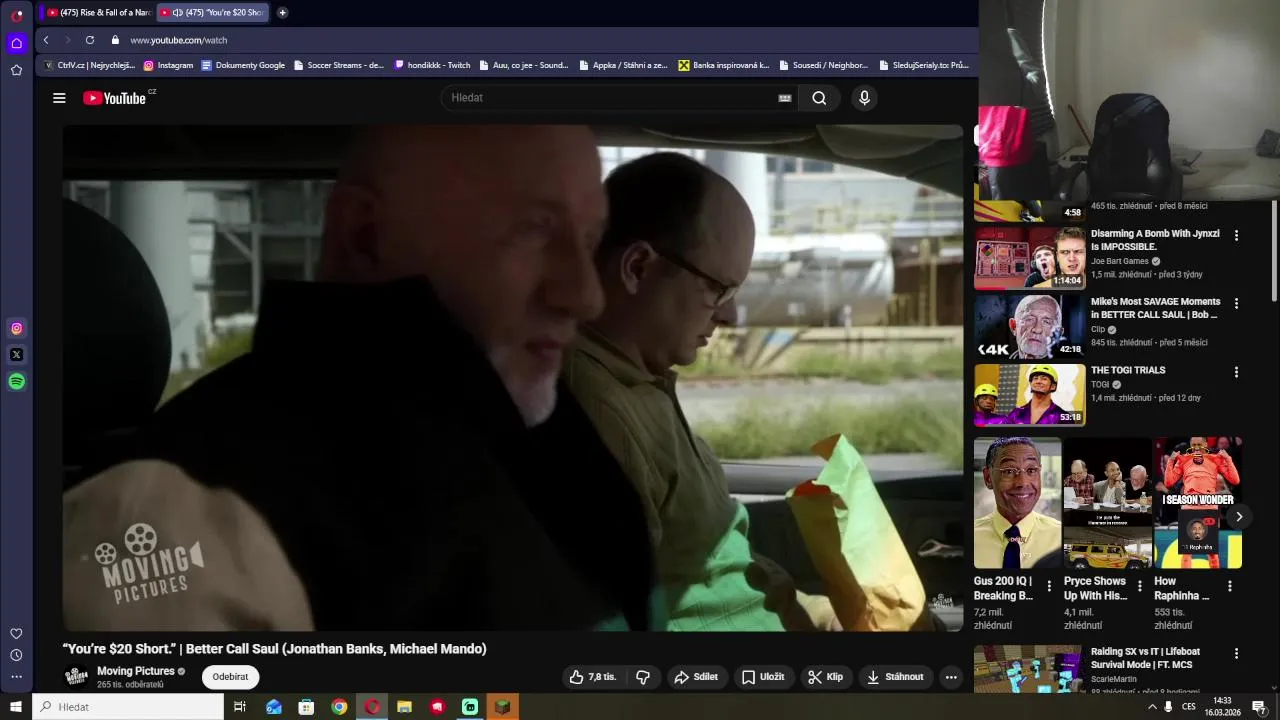
Task: Open Dokumenty Google bookmark
Action: (x=243, y=65)
